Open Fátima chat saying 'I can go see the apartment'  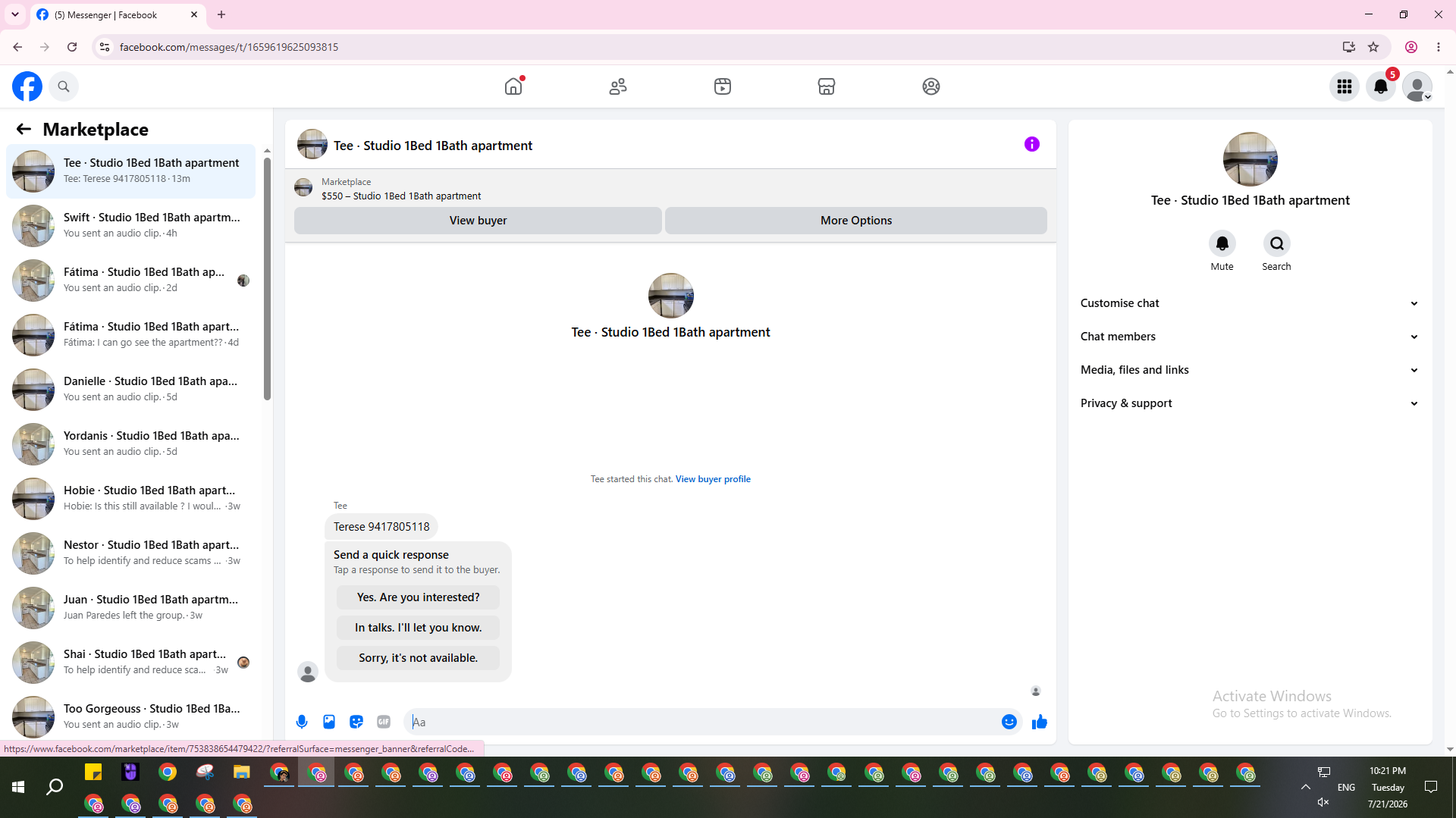click(131, 334)
